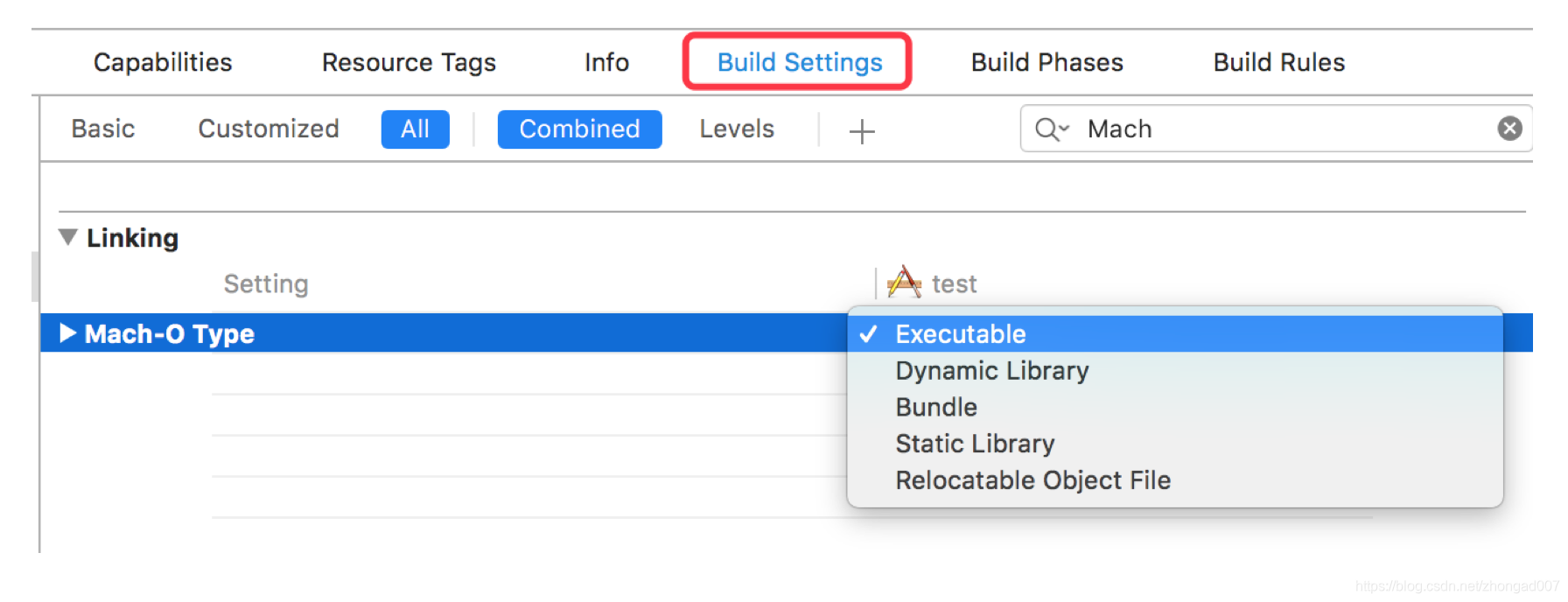Switch to Levels view
The image size is (1568, 602).
coord(737,129)
